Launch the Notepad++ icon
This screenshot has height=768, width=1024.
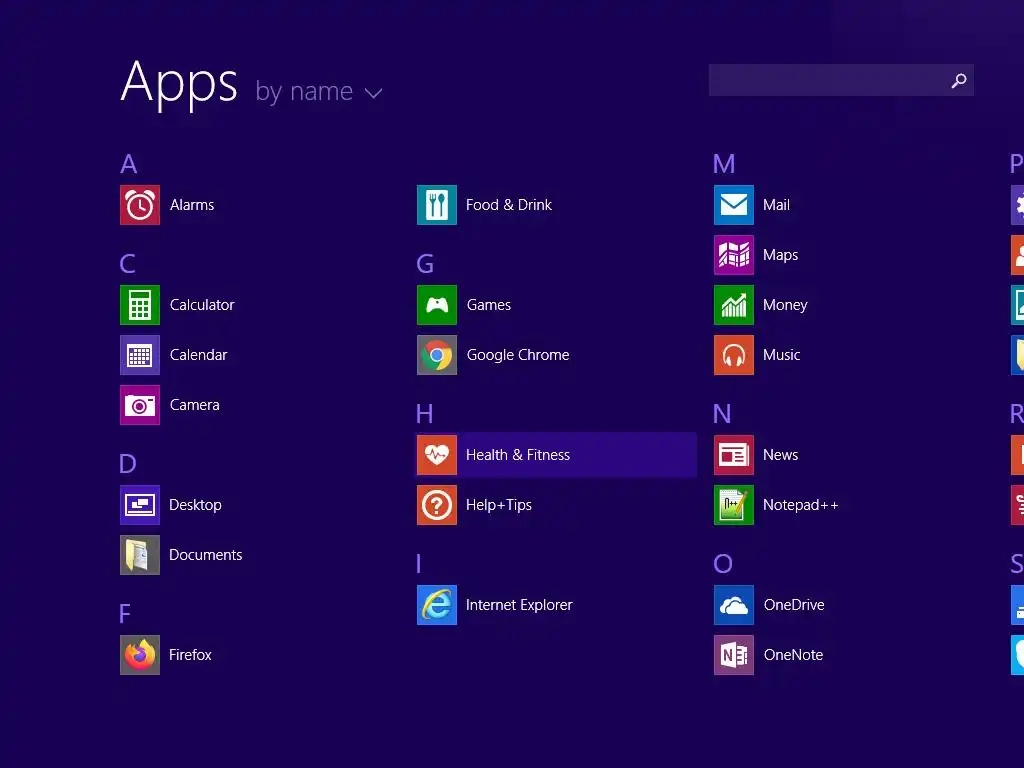click(734, 505)
